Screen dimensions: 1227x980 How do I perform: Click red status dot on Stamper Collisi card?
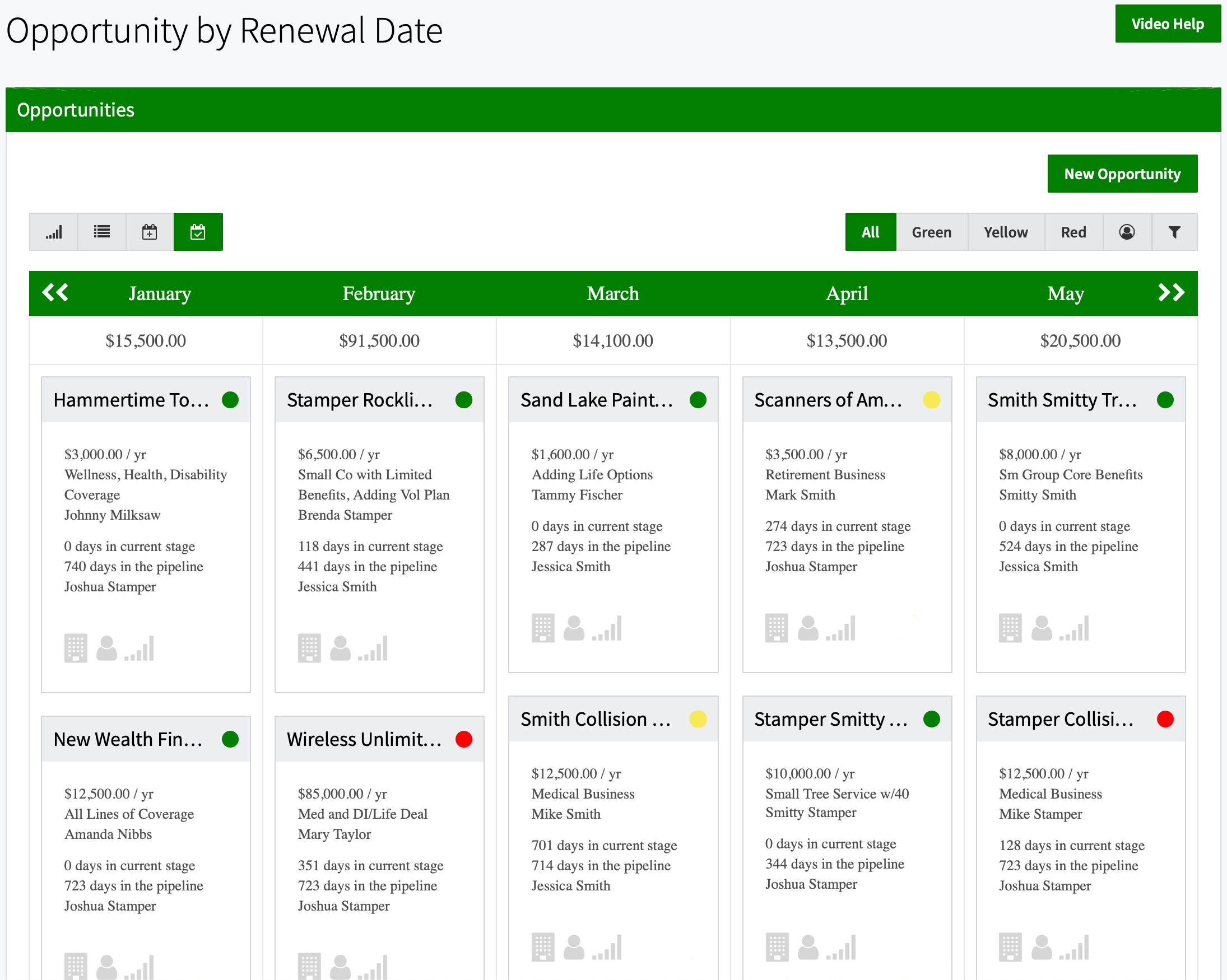(1165, 720)
